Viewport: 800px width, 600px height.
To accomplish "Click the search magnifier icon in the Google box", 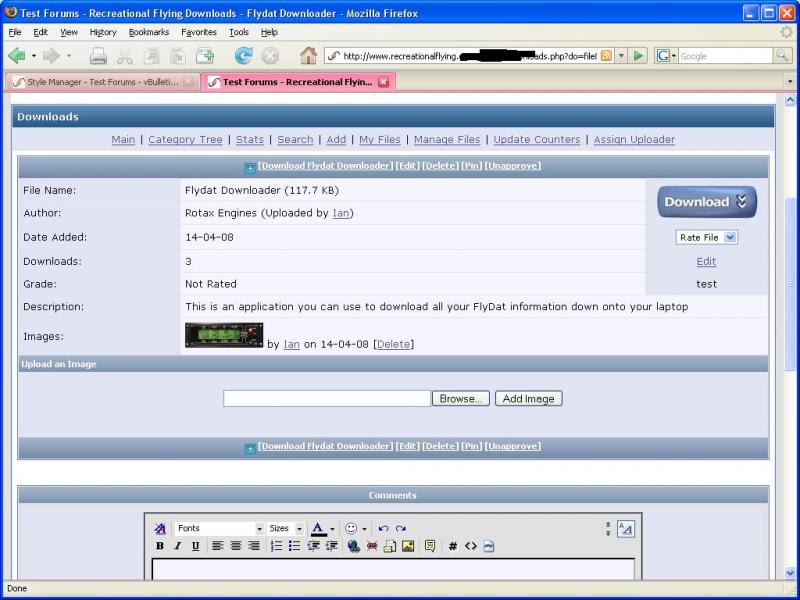I will click(x=782, y=56).
